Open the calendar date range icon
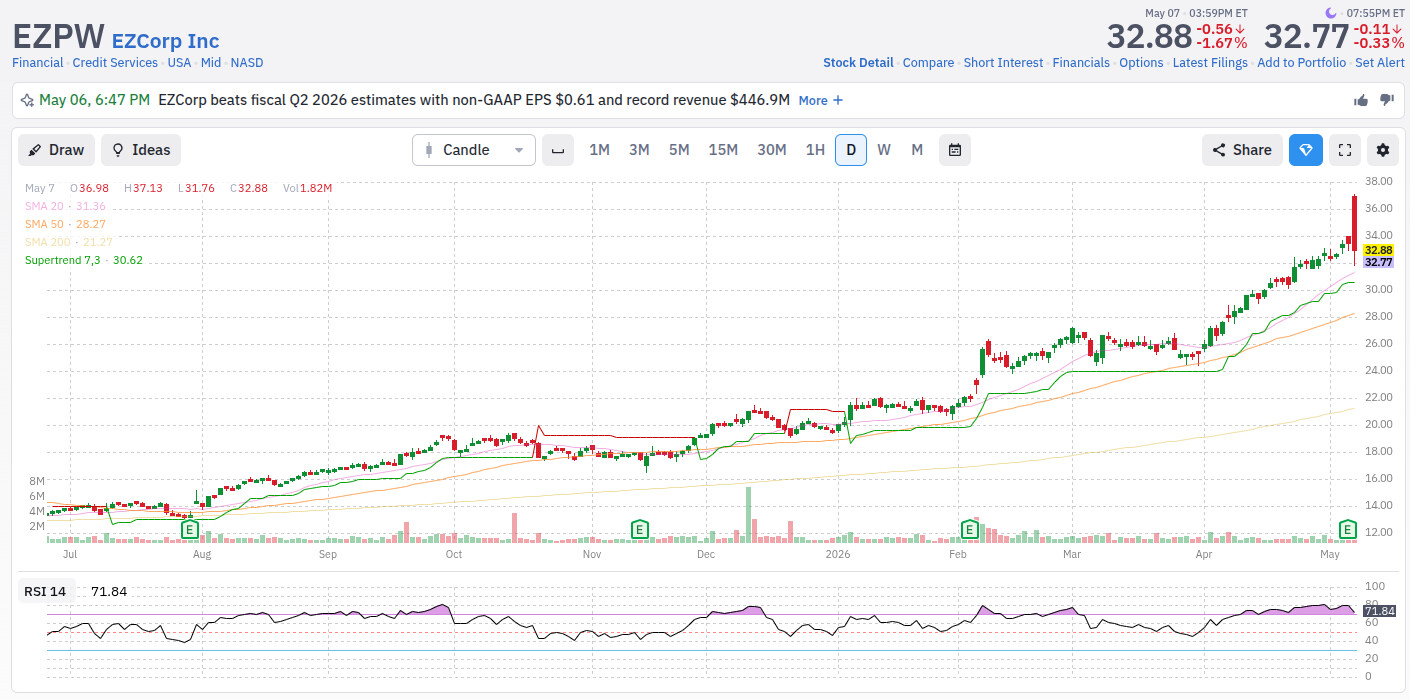The width and height of the screenshot is (1410, 700). coord(955,150)
